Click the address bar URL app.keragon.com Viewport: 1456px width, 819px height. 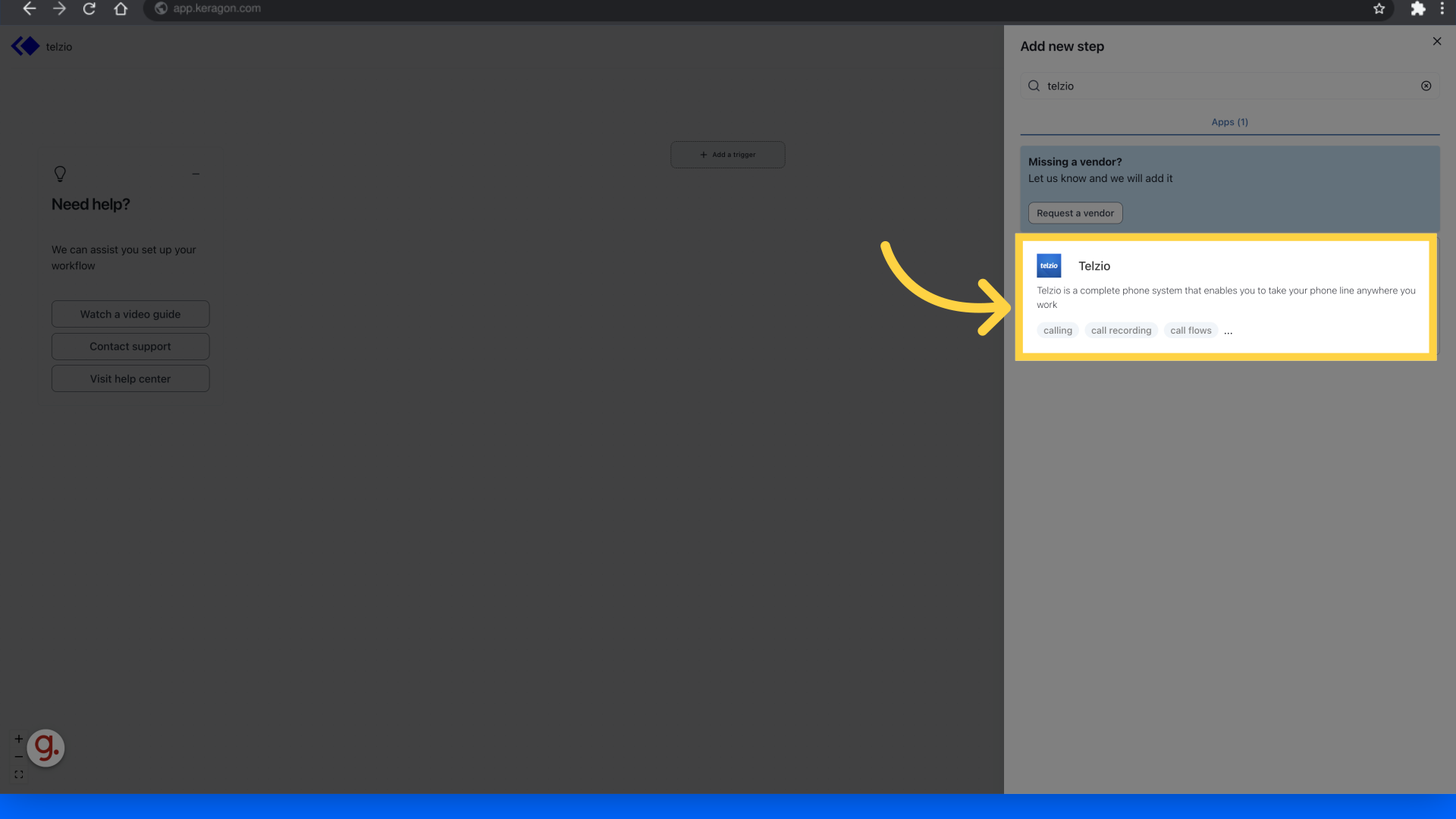coord(217,8)
